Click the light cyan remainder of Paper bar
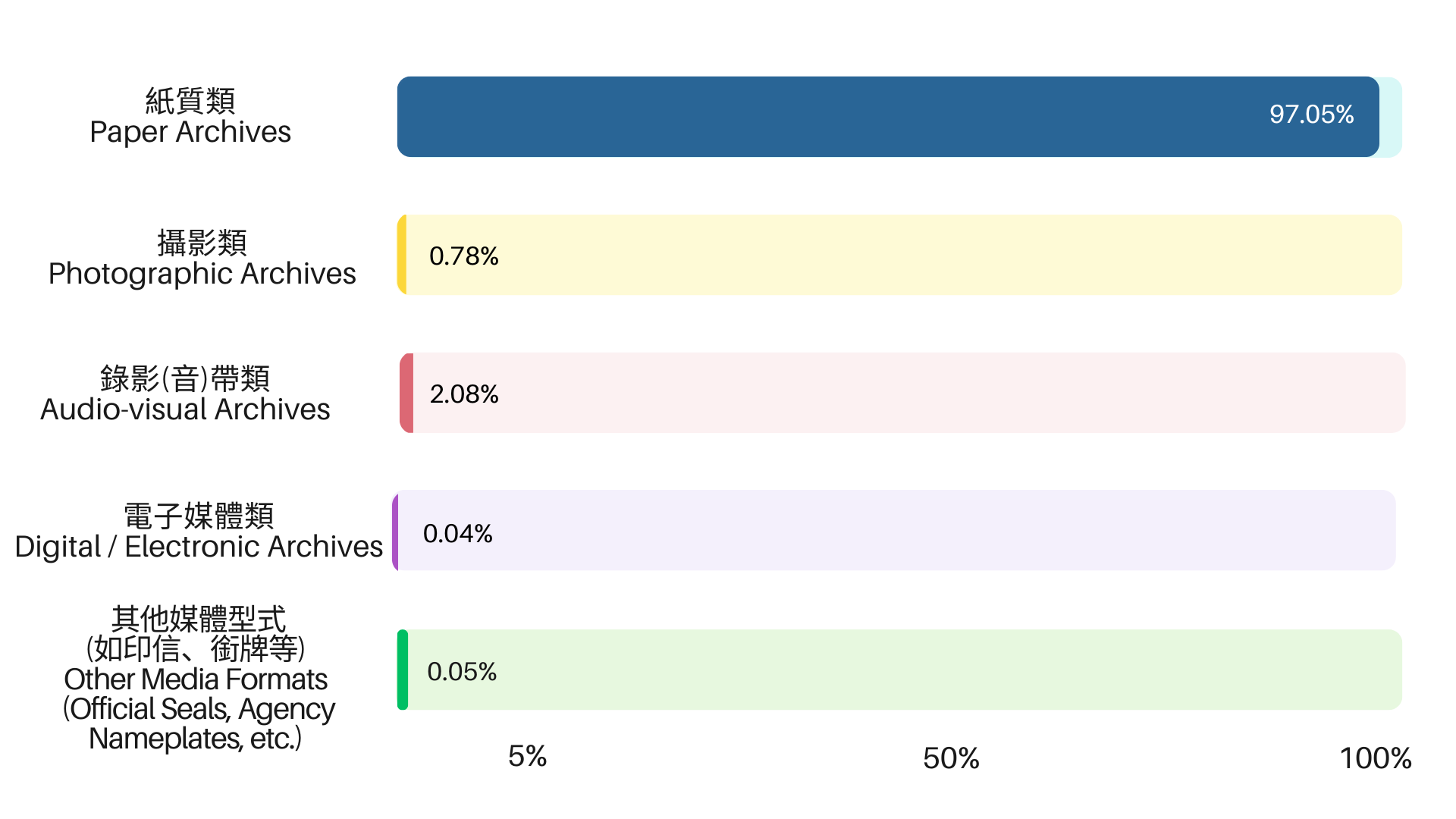This screenshot has width=1456, height=819. (1392, 117)
